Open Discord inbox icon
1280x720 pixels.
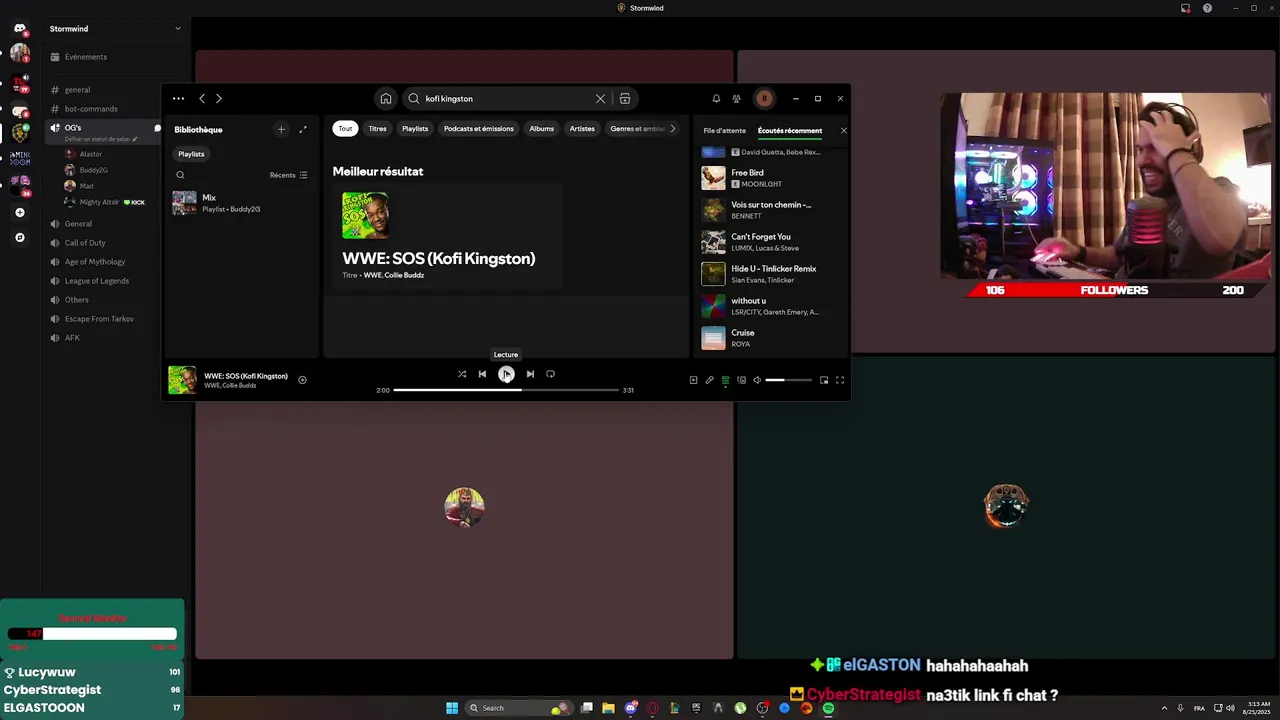tap(1185, 8)
